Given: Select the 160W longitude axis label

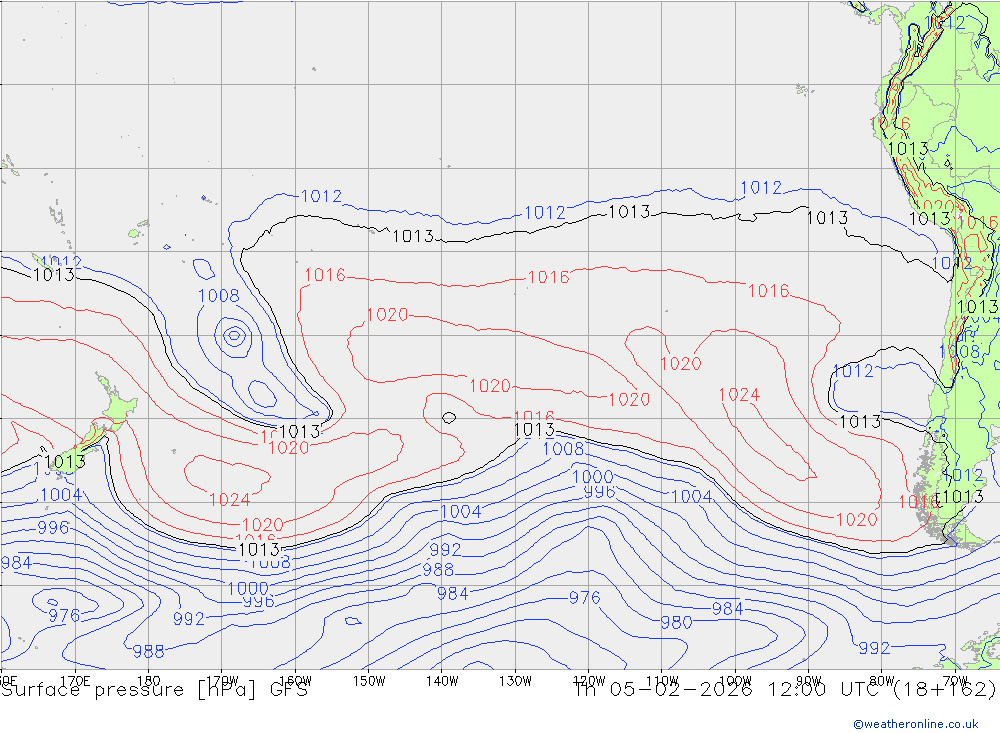Looking at the screenshot, I should (x=295, y=681).
